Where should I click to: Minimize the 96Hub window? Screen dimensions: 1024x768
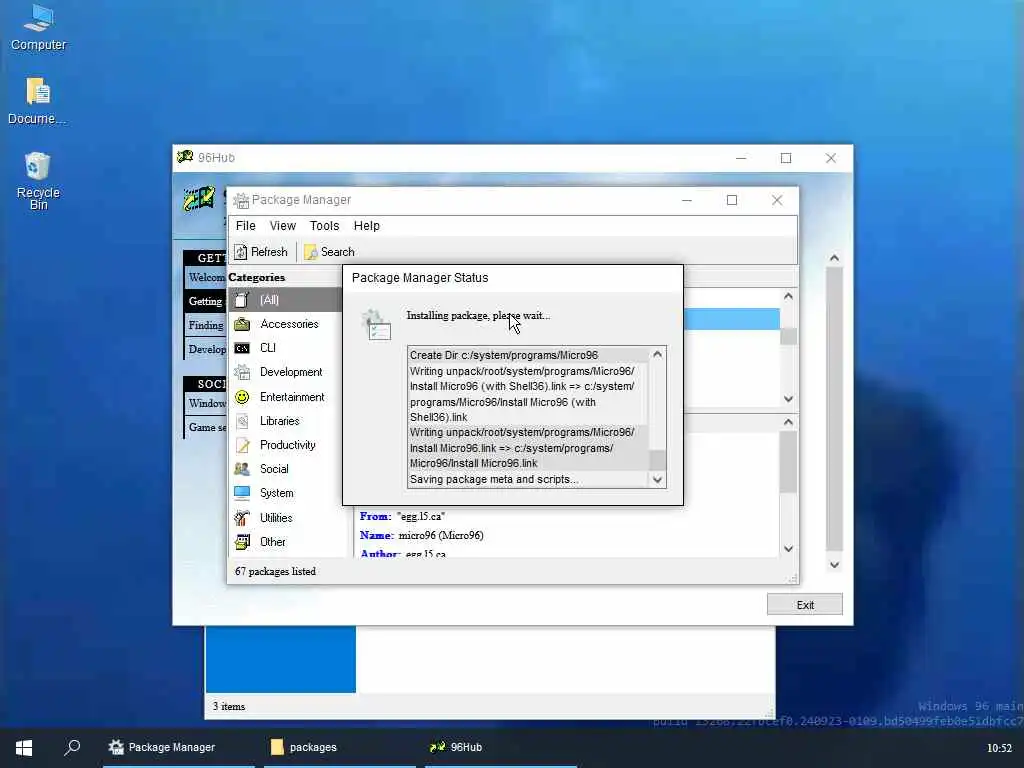point(741,158)
